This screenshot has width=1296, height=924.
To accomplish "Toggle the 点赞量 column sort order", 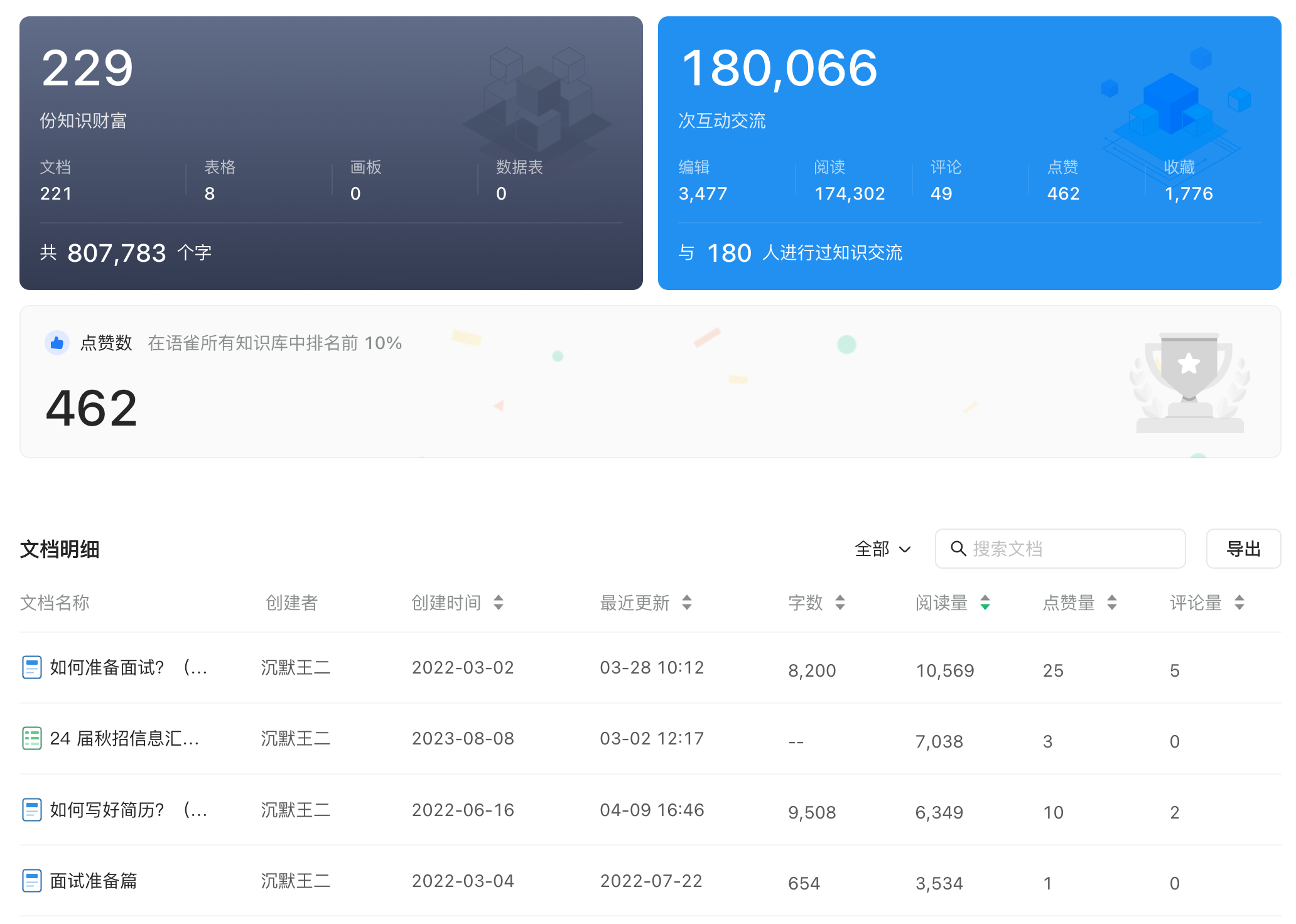I will click(1112, 603).
